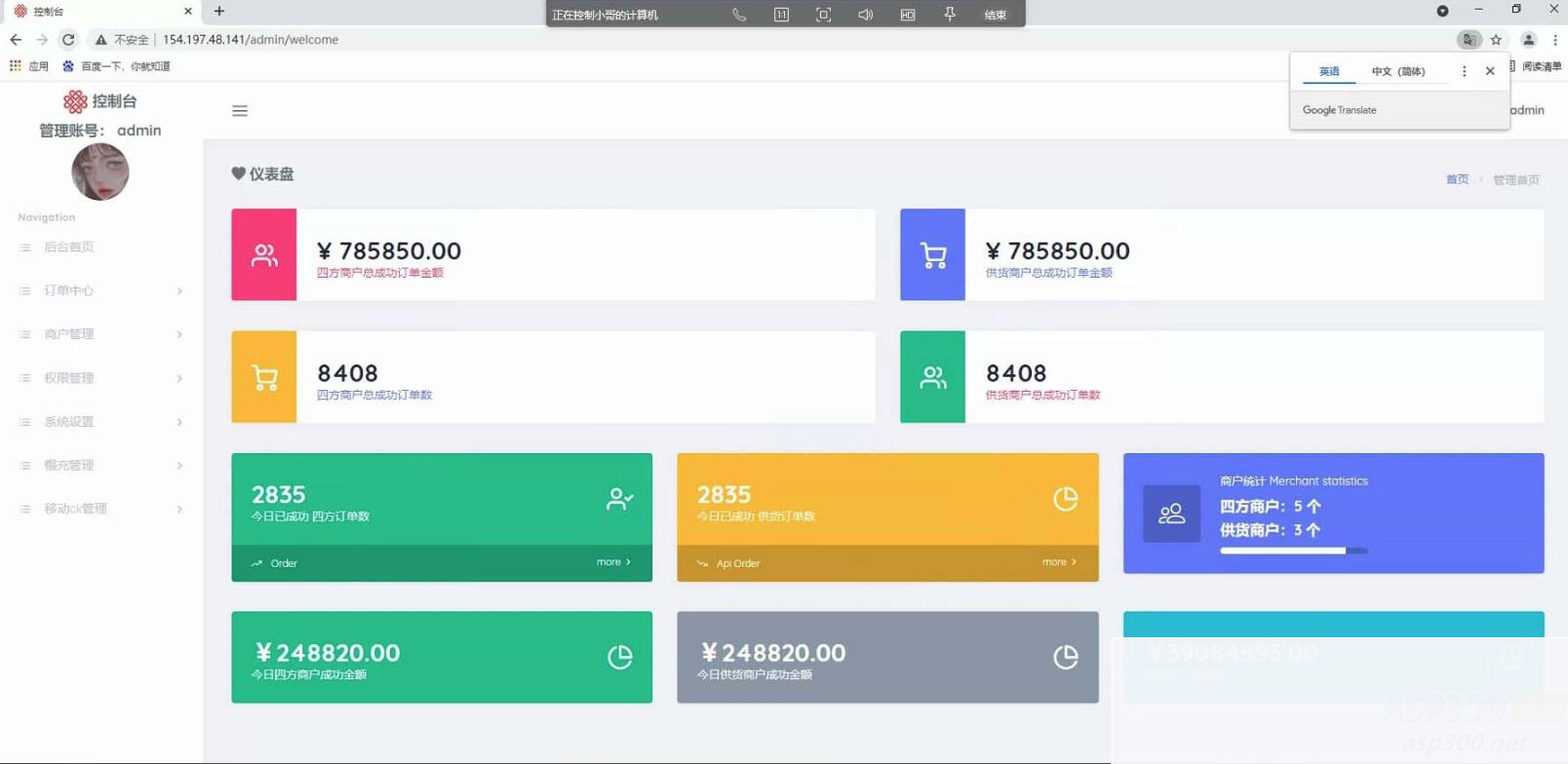1568x764 pixels.
Task: Click the pink users icon tile
Action: click(x=264, y=255)
